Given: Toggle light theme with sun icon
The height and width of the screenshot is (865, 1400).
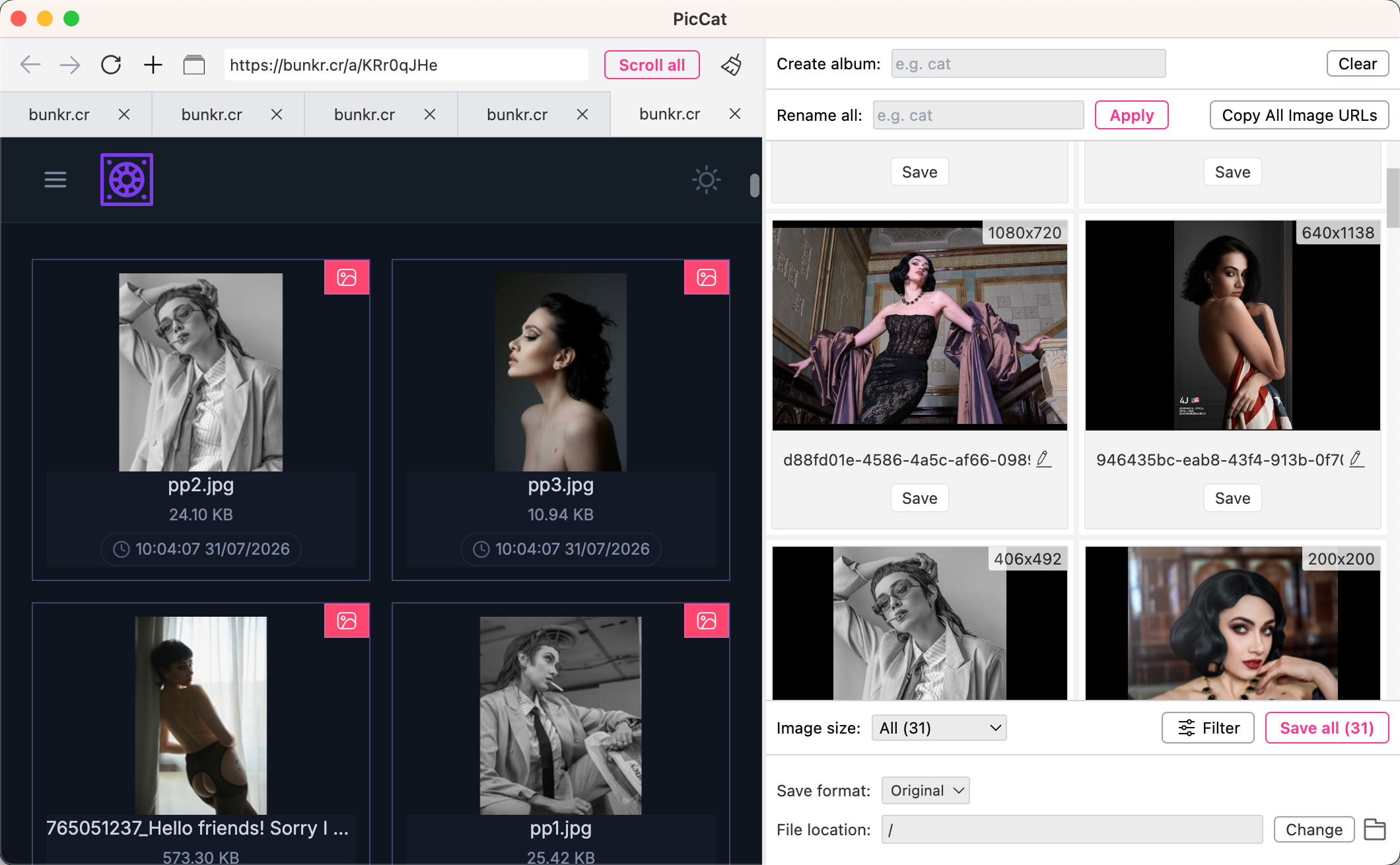Looking at the screenshot, I should pos(707,180).
